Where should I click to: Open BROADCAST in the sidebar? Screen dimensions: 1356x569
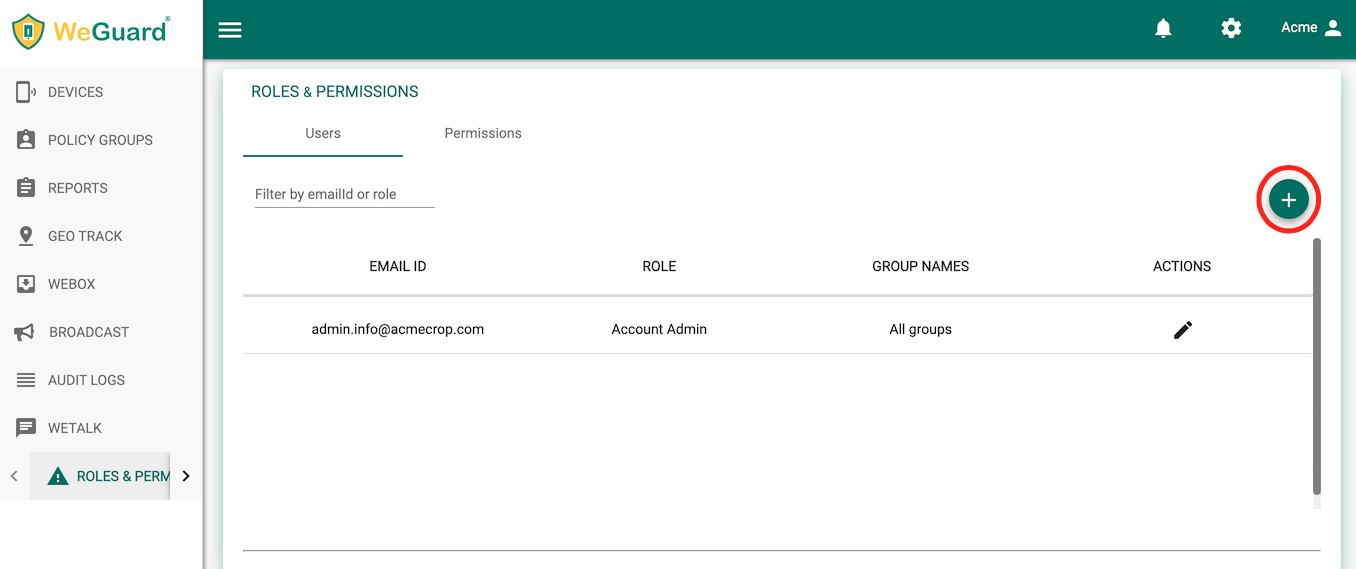(x=100, y=332)
